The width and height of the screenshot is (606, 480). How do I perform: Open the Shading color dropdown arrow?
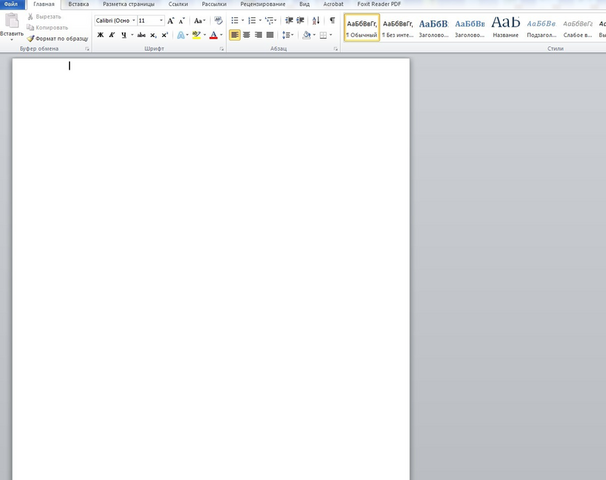click(x=314, y=35)
